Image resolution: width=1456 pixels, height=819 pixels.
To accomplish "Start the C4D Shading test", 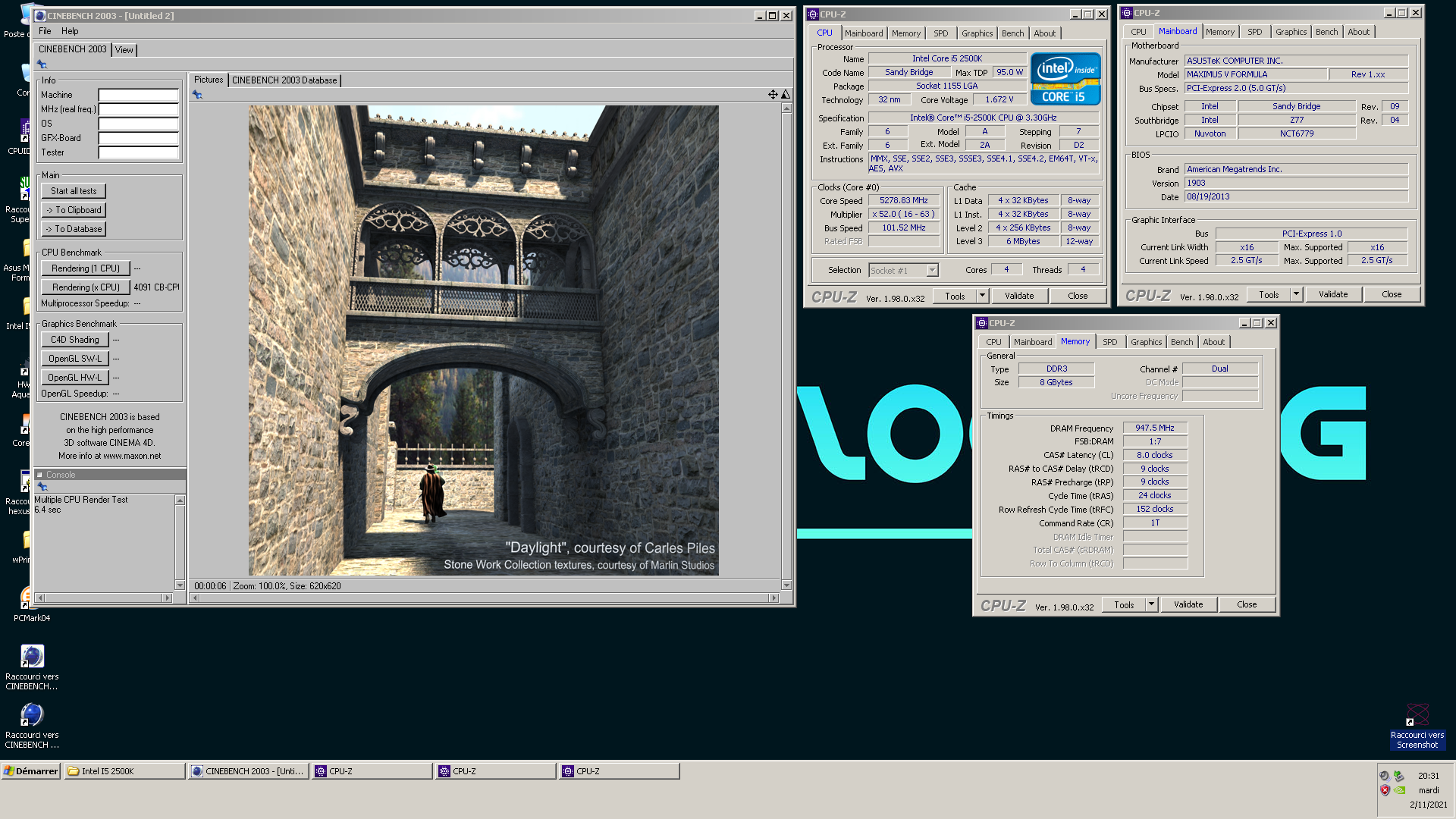I will 75,340.
